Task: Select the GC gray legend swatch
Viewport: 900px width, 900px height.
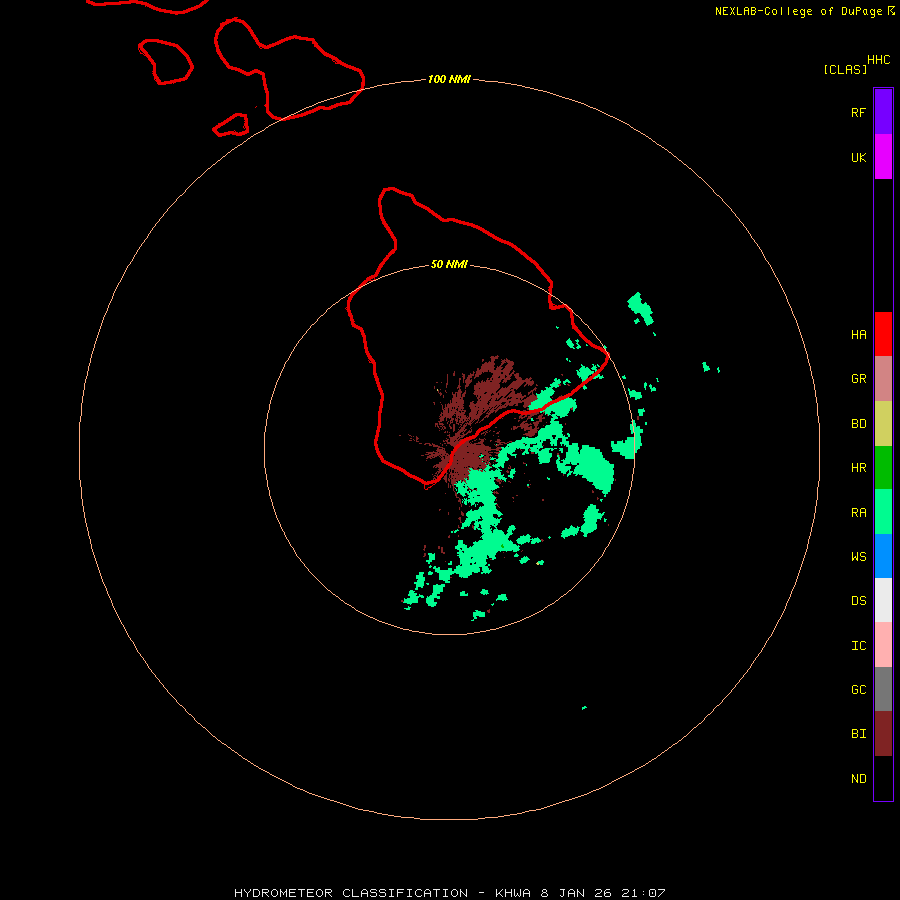Action: [x=883, y=689]
